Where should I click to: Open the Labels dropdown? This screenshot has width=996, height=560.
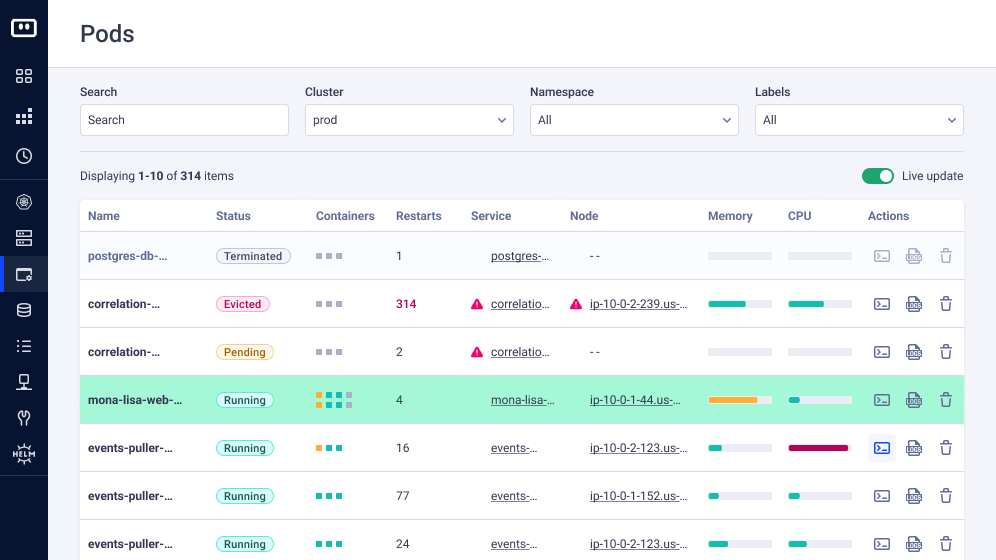point(859,120)
